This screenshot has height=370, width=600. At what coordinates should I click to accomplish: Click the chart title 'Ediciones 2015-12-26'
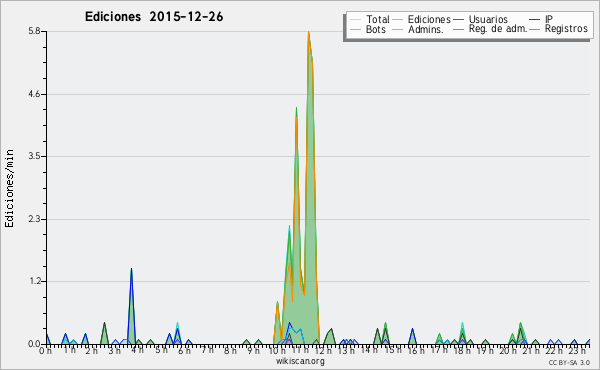154,17
